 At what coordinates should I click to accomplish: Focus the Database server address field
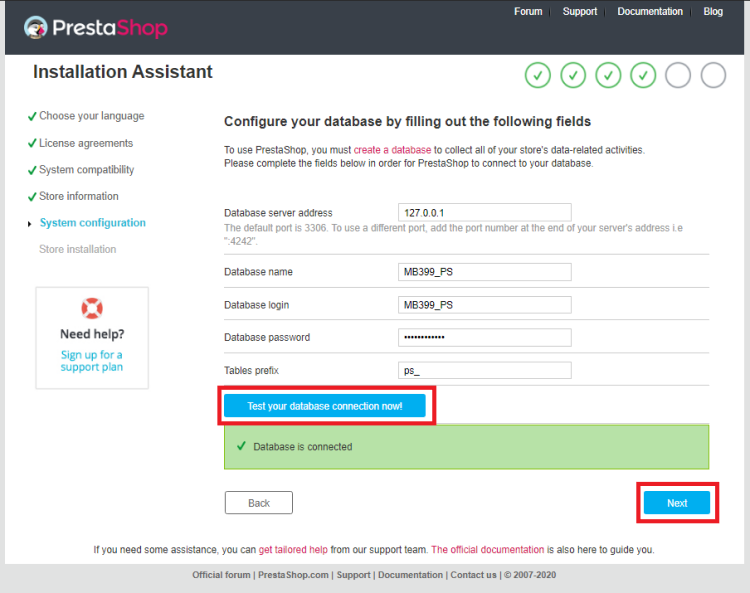coord(485,212)
